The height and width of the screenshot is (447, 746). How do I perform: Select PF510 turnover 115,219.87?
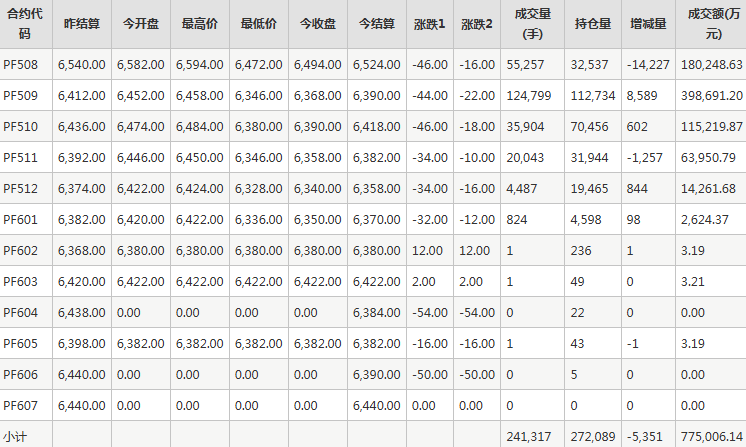[x=712, y=126]
